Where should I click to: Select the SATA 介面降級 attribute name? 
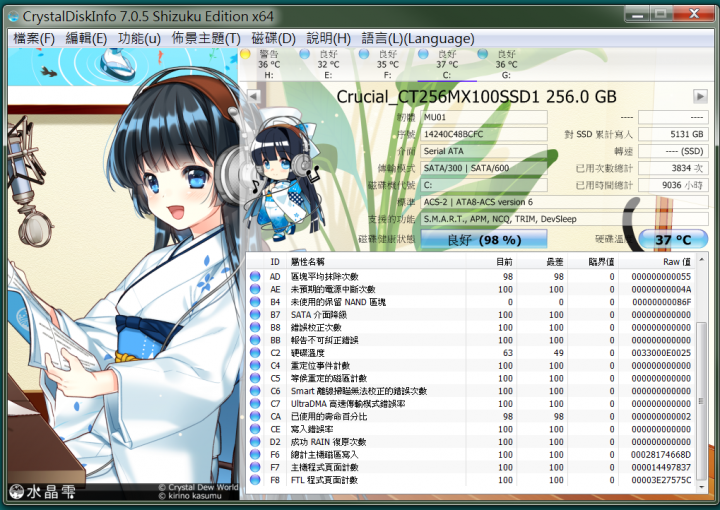319,315
